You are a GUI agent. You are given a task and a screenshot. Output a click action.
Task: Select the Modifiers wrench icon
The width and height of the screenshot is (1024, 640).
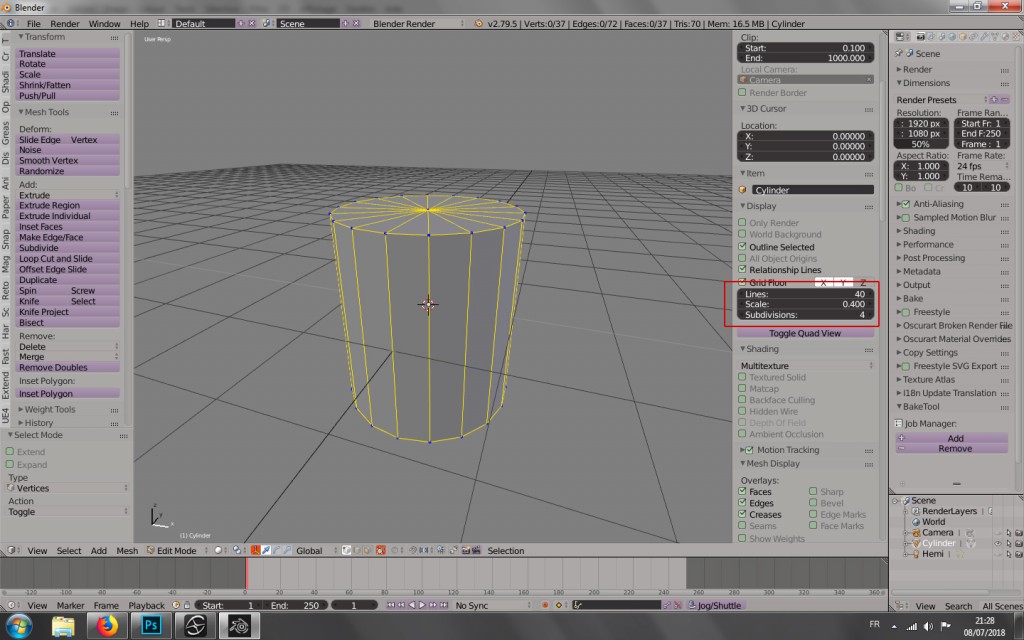pyautogui.click(x=984, y=37)
